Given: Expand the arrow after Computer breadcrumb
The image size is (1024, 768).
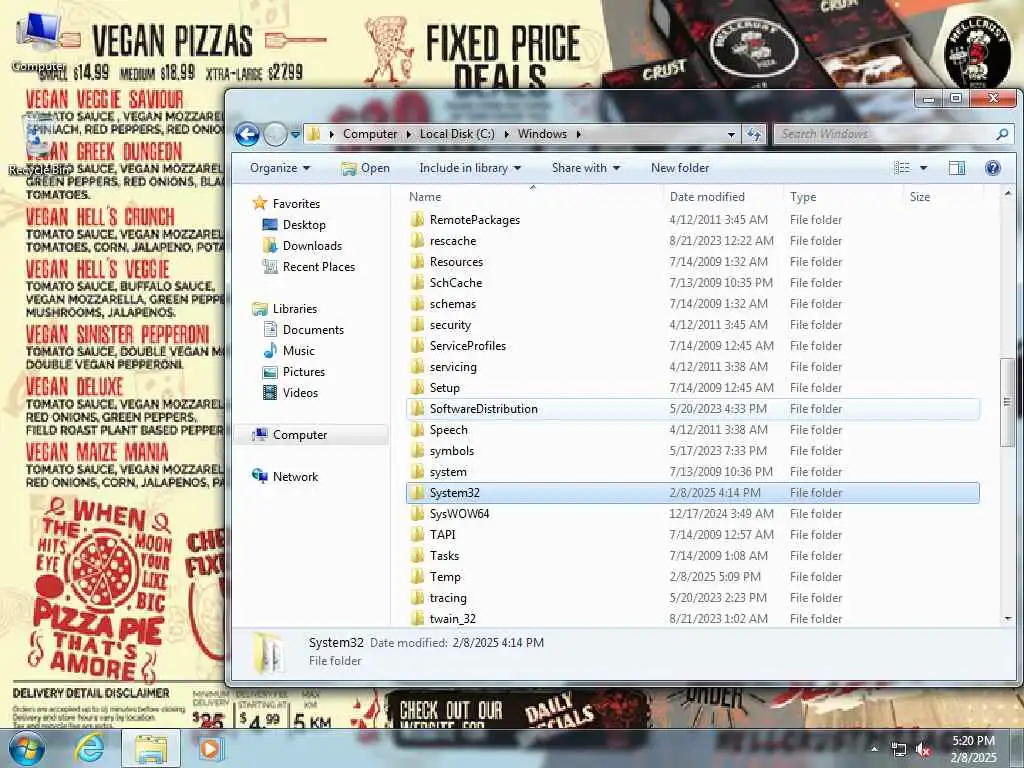Looking at the screenshot, I should [x=409, y=135].
